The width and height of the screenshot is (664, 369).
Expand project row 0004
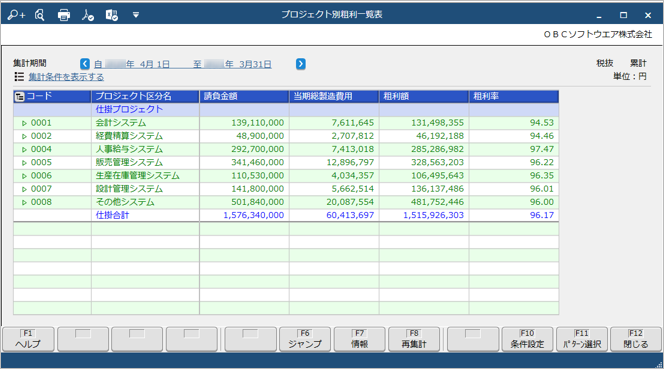[x=24, y=150]
